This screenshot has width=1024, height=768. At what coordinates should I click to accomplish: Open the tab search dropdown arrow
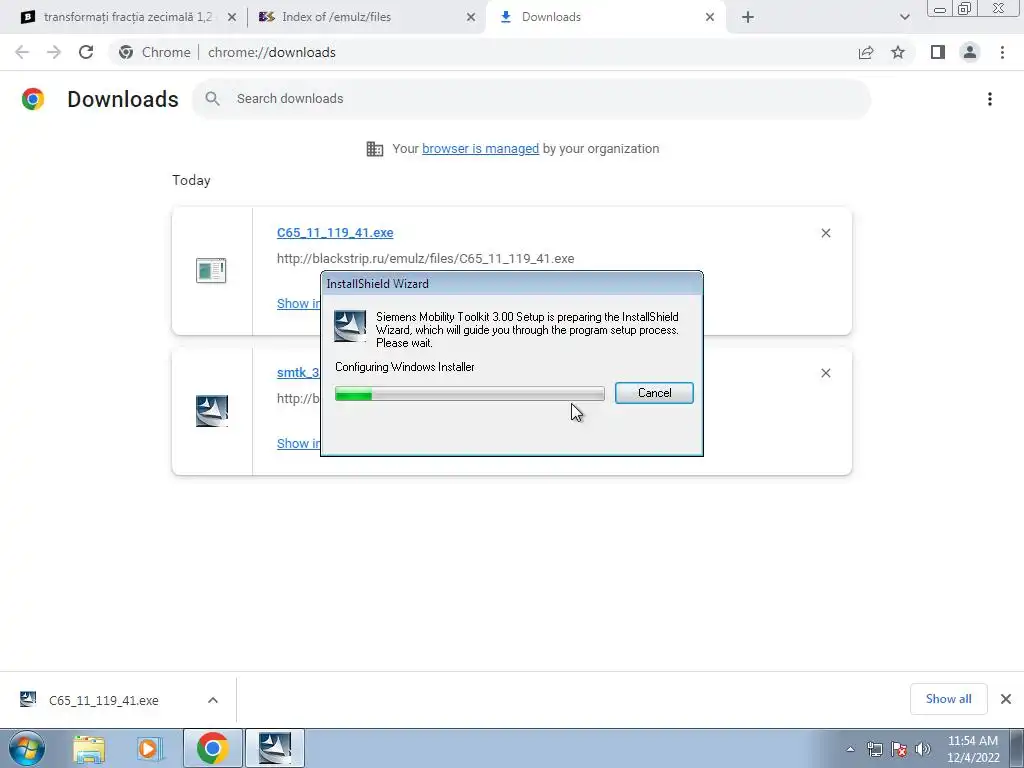[904, 17]
